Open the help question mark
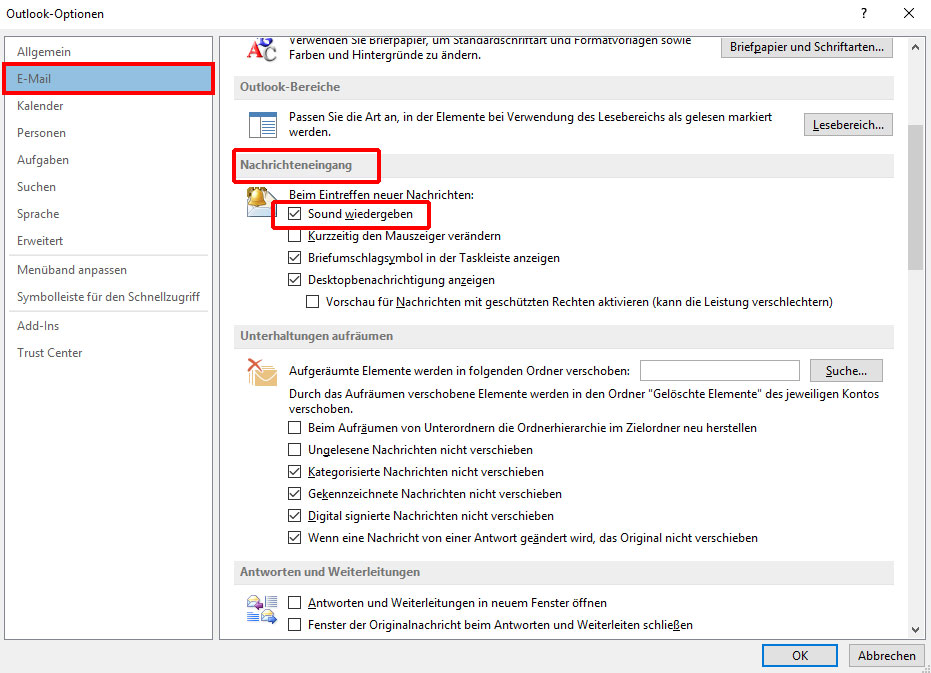Screen dimensions: 931x673 pos(864,13)
